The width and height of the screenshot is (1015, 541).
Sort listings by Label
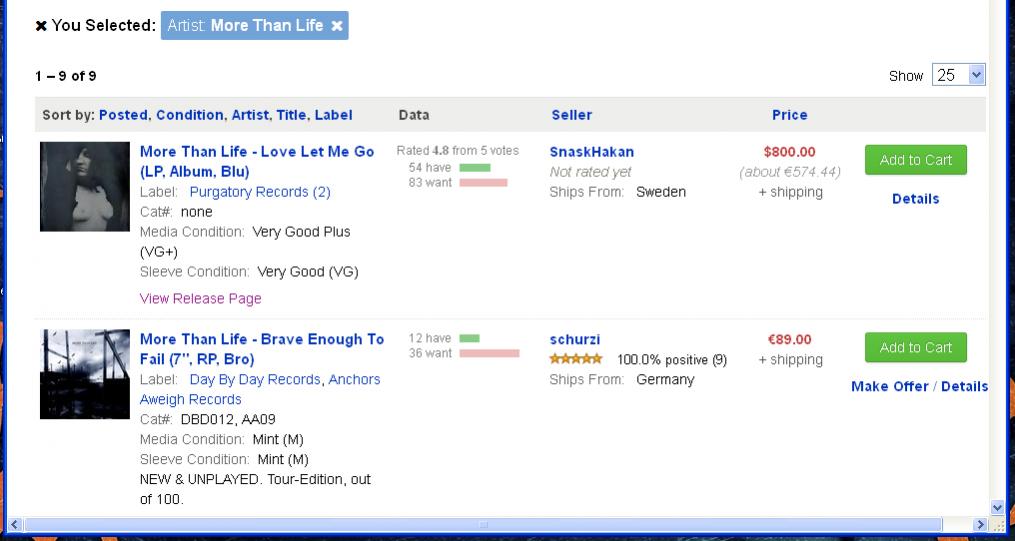coord(333,115)
